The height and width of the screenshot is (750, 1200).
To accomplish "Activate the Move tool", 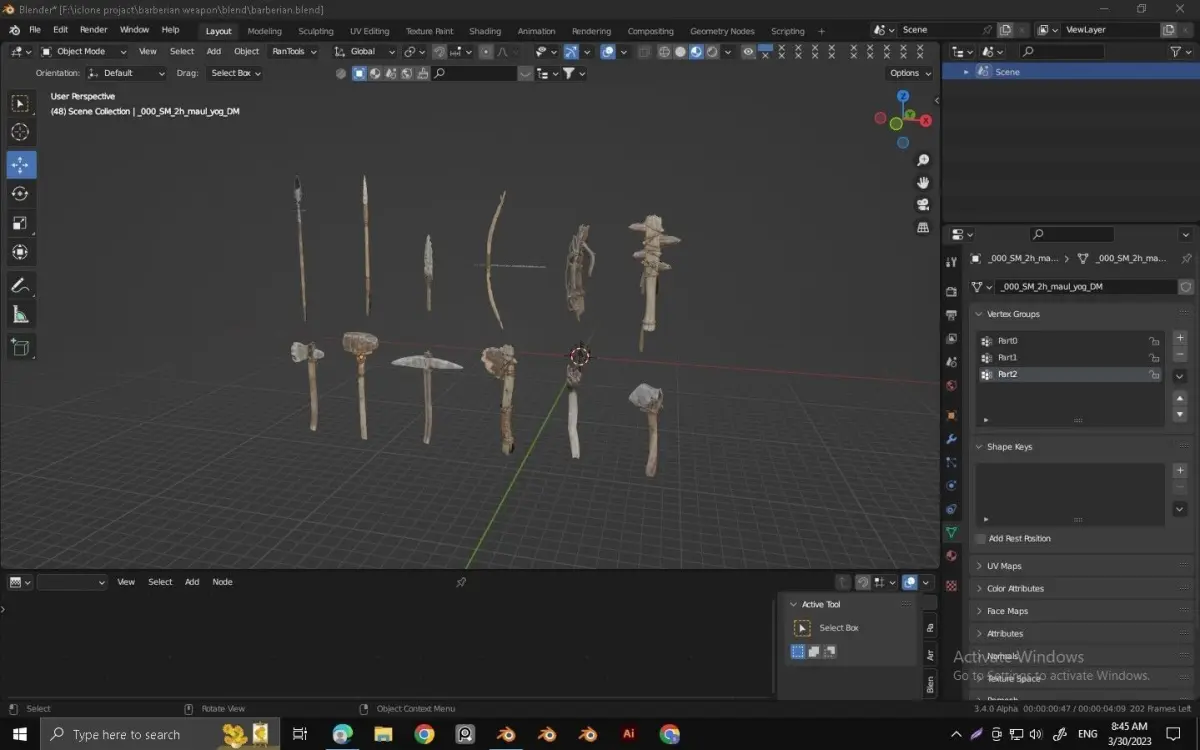I will tap(20, 164).
